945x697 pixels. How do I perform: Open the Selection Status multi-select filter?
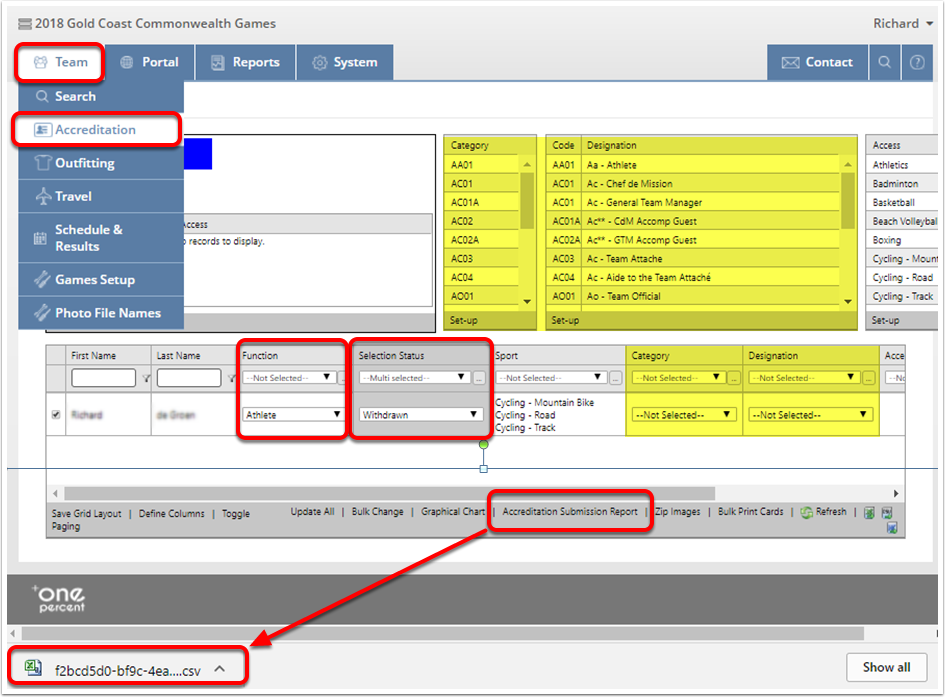click(415, 378)
